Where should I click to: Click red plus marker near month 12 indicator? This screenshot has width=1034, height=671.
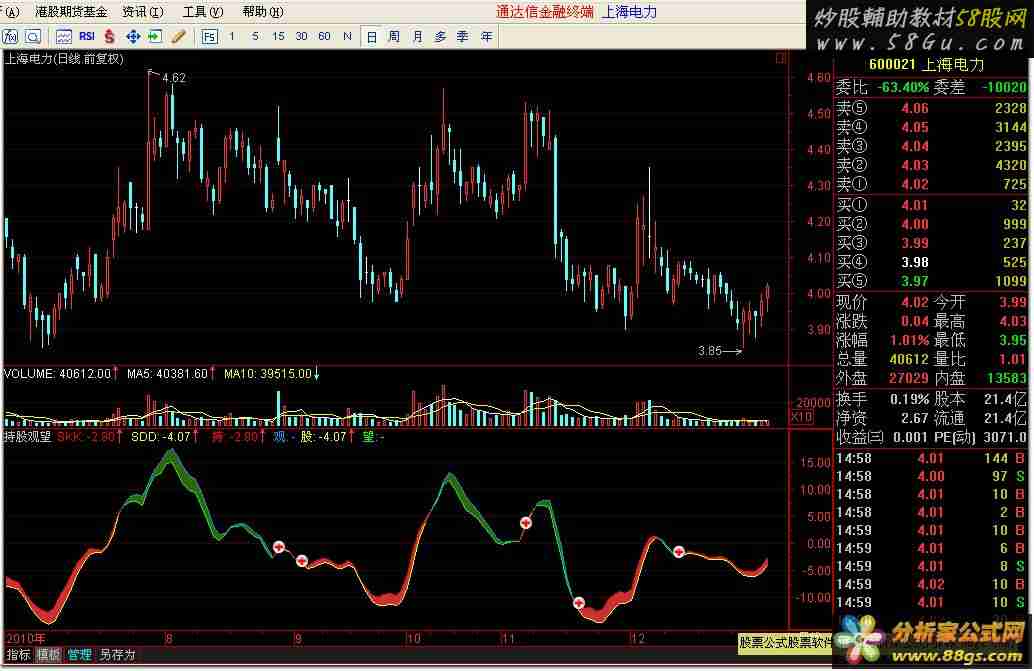(679, 552)
